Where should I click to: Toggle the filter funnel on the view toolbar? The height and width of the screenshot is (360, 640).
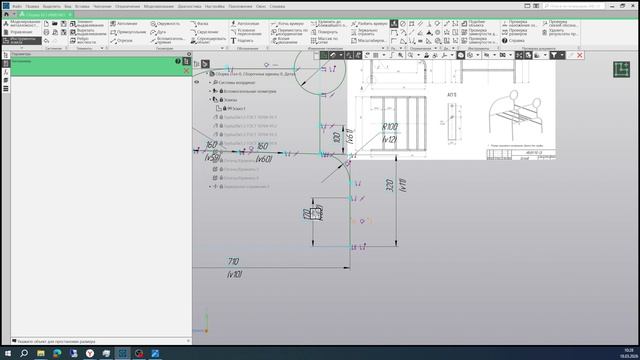click(553, 55)
